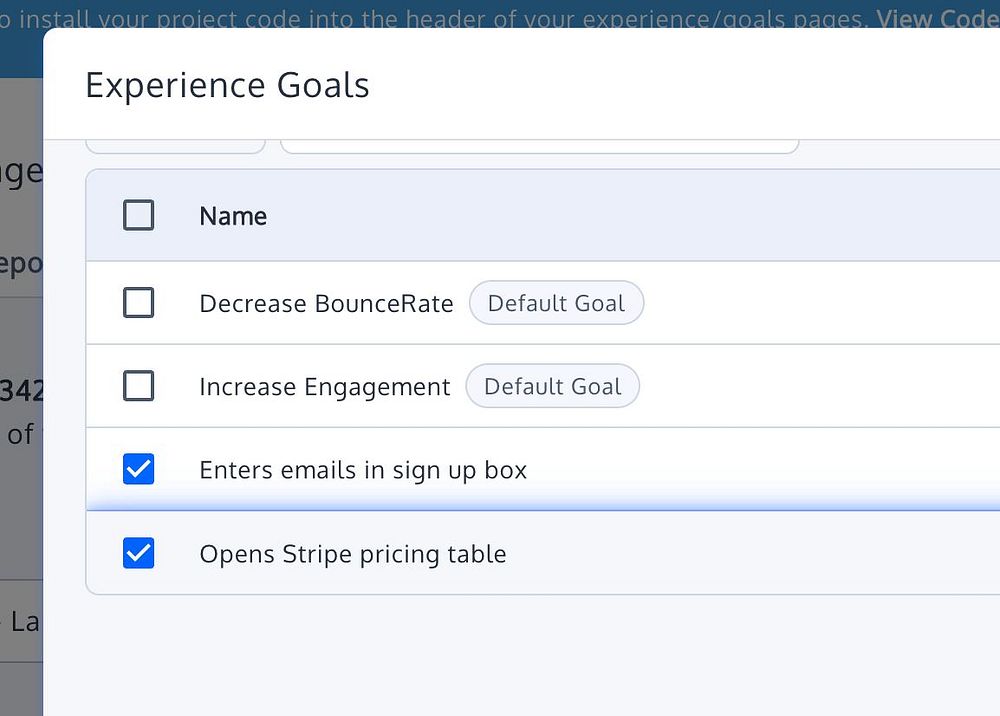Click Default Goal badge beside Decrease BounceRate
Viewport: 1000px width, 716px height.
point(556,304)
